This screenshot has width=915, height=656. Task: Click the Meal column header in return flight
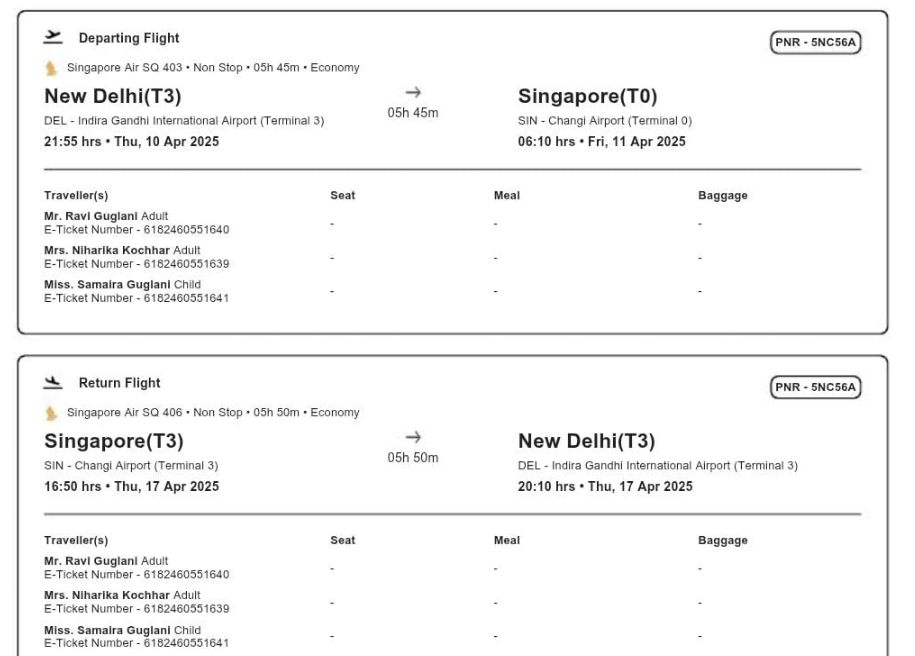[507, 540]
